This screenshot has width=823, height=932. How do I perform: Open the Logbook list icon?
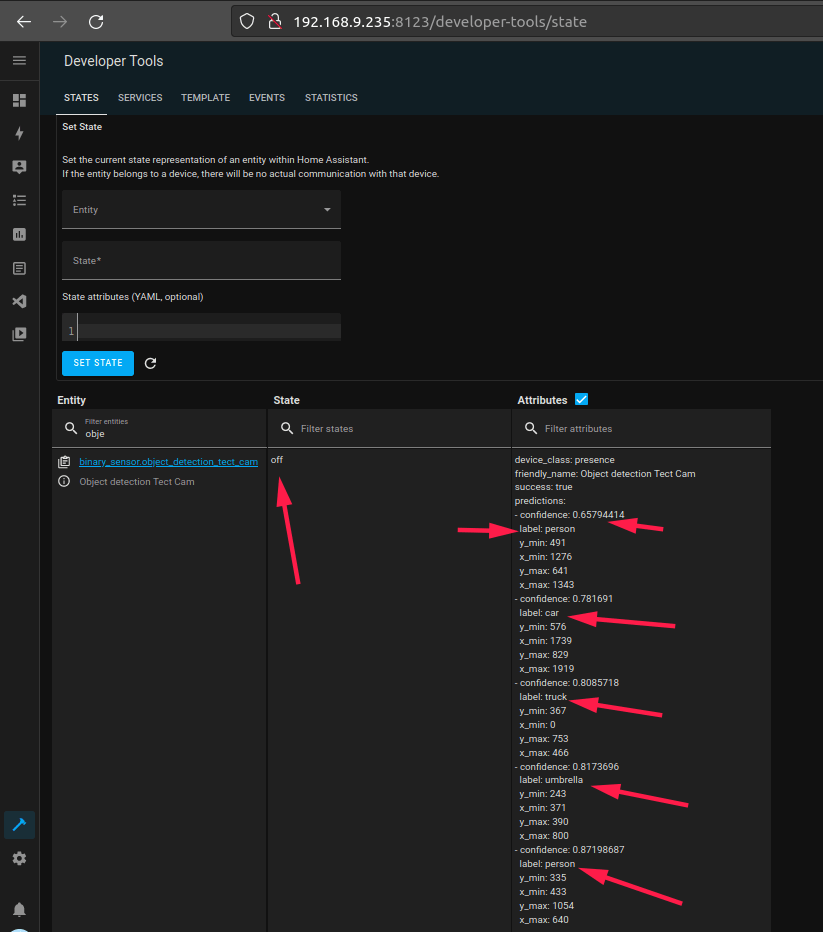tap(20, 200)
